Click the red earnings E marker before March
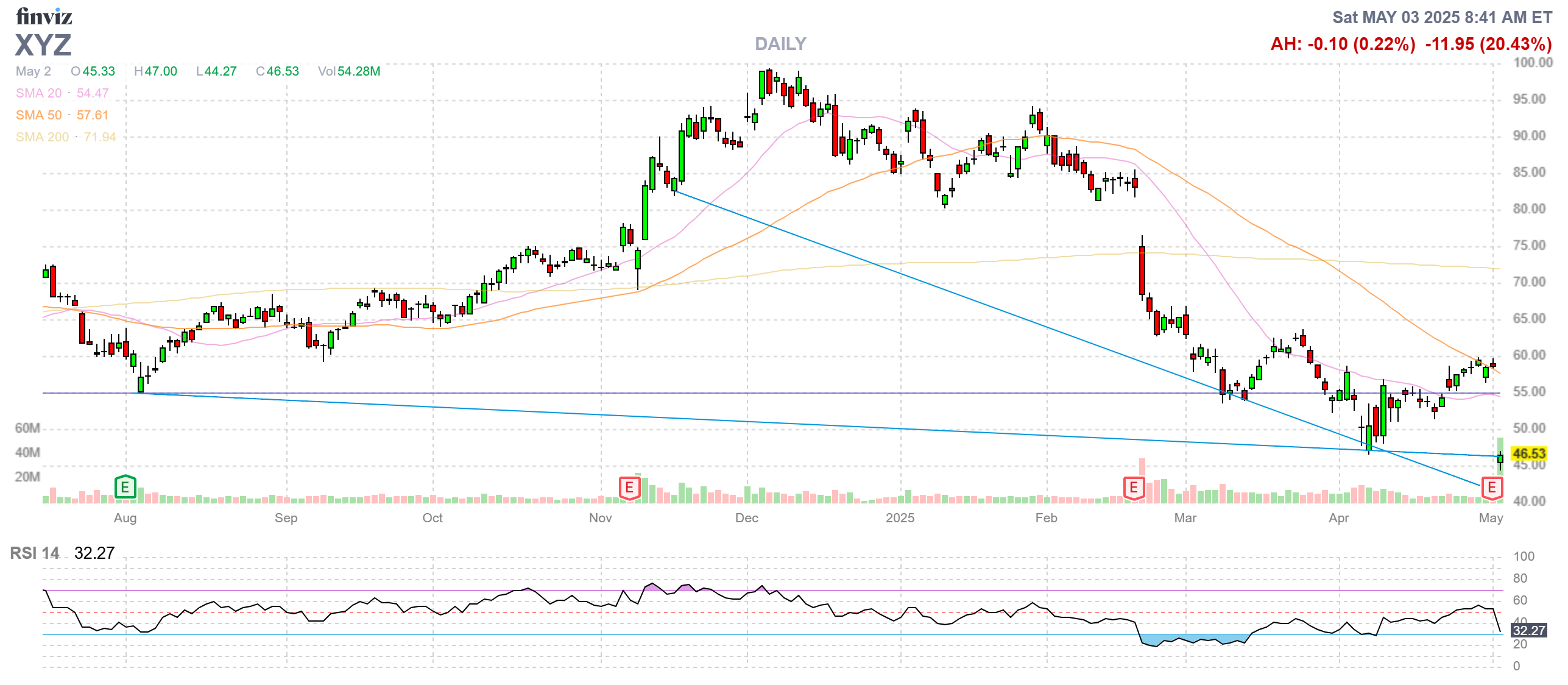Viewport: 1568px width, 685px height. click(x=1134, y=488)
